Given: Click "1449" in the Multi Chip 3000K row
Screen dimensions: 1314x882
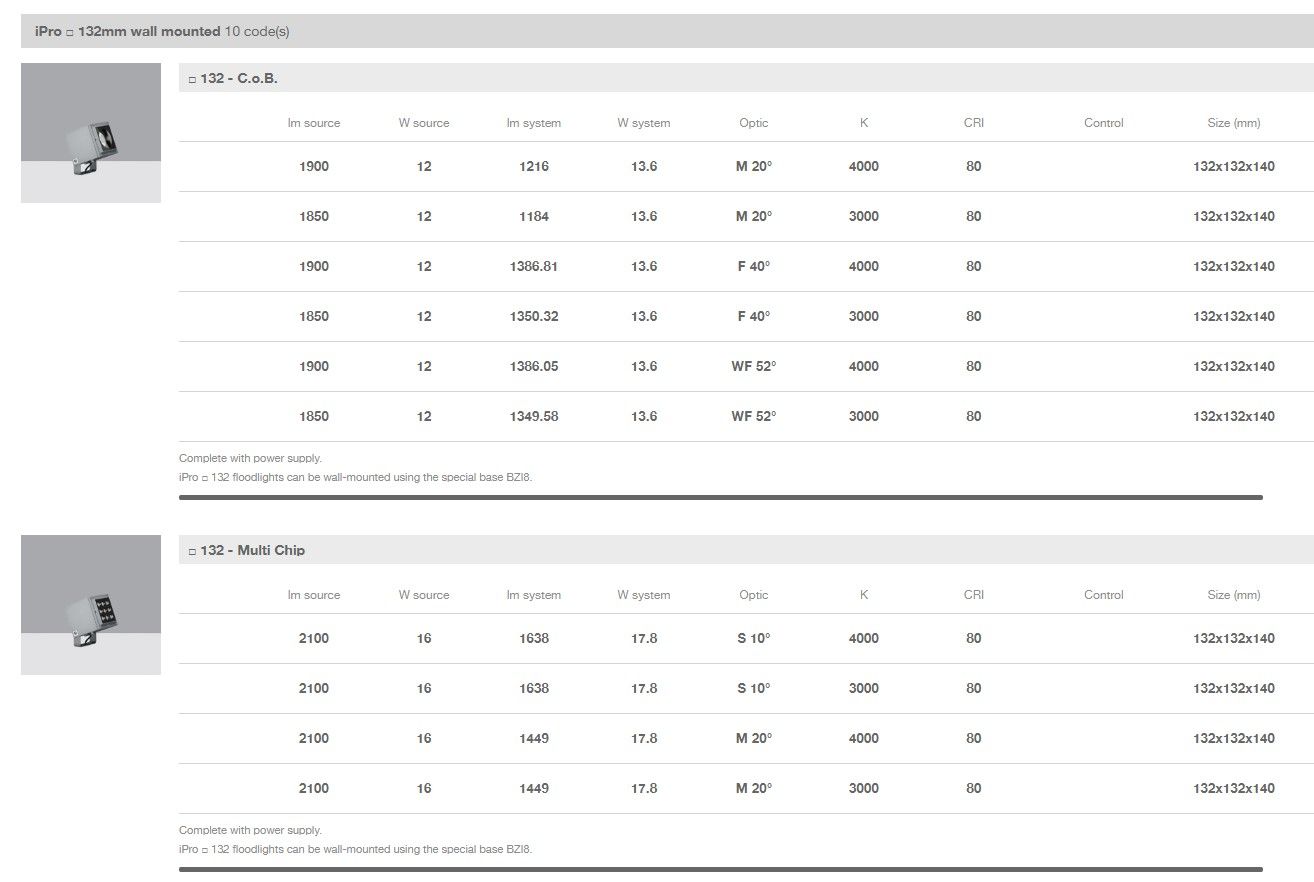Looking at the screenshot, I should coord(534,788).
